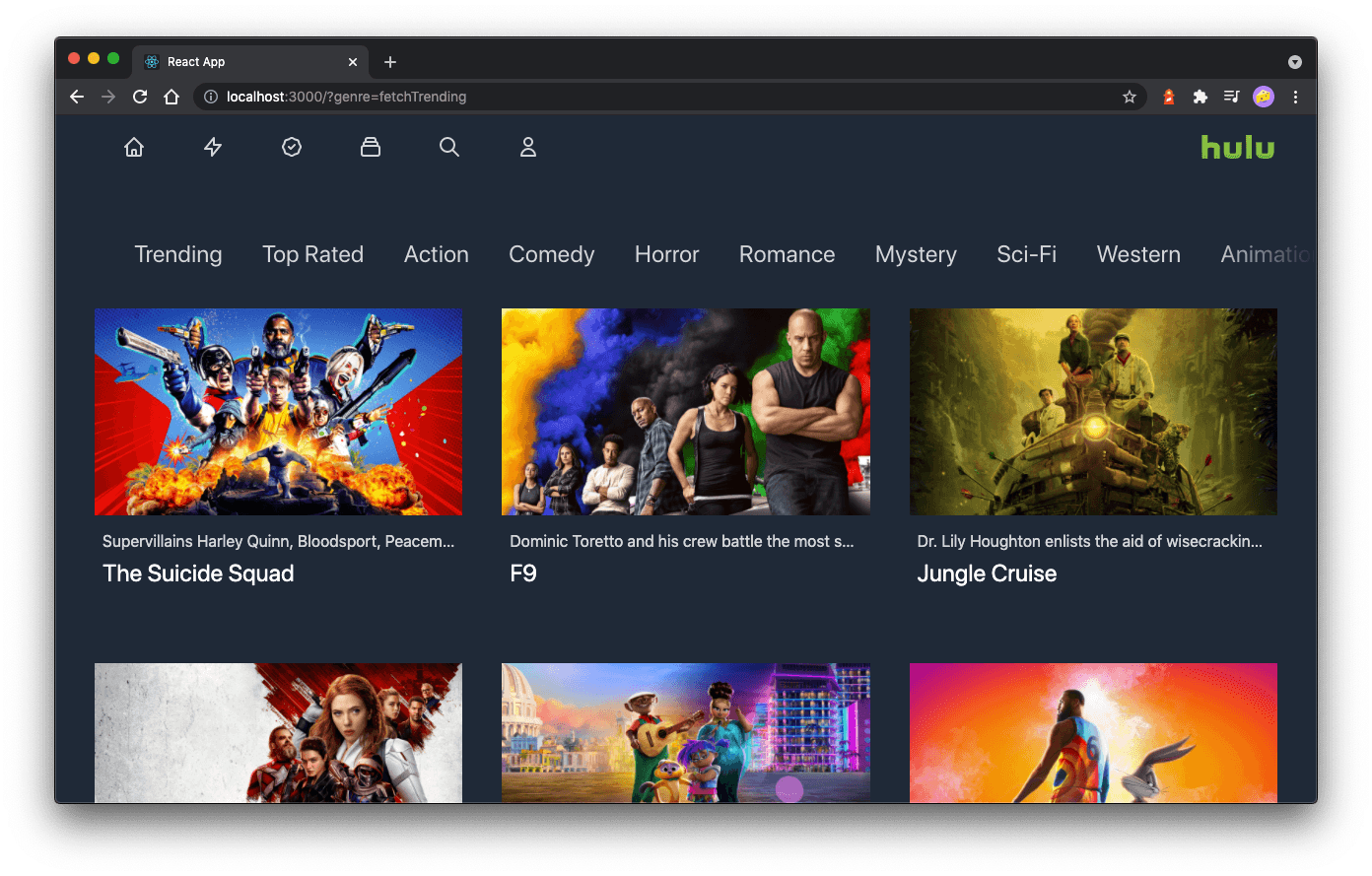1372x876 pixels.
Task: Open the account user icon
Action: pyautogui.click(x=528, y=147)
